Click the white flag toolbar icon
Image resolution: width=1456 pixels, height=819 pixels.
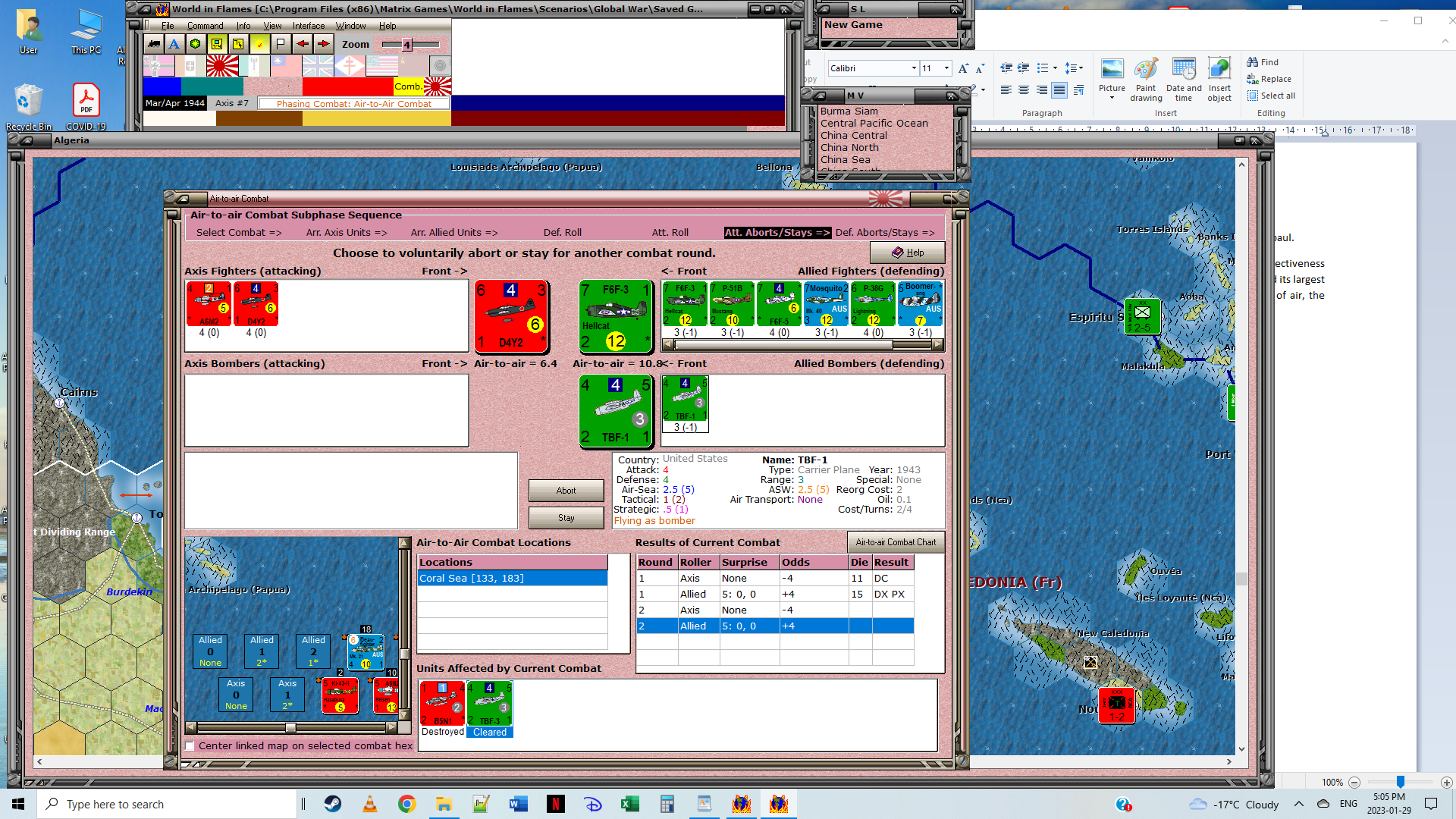coord(281,44)
